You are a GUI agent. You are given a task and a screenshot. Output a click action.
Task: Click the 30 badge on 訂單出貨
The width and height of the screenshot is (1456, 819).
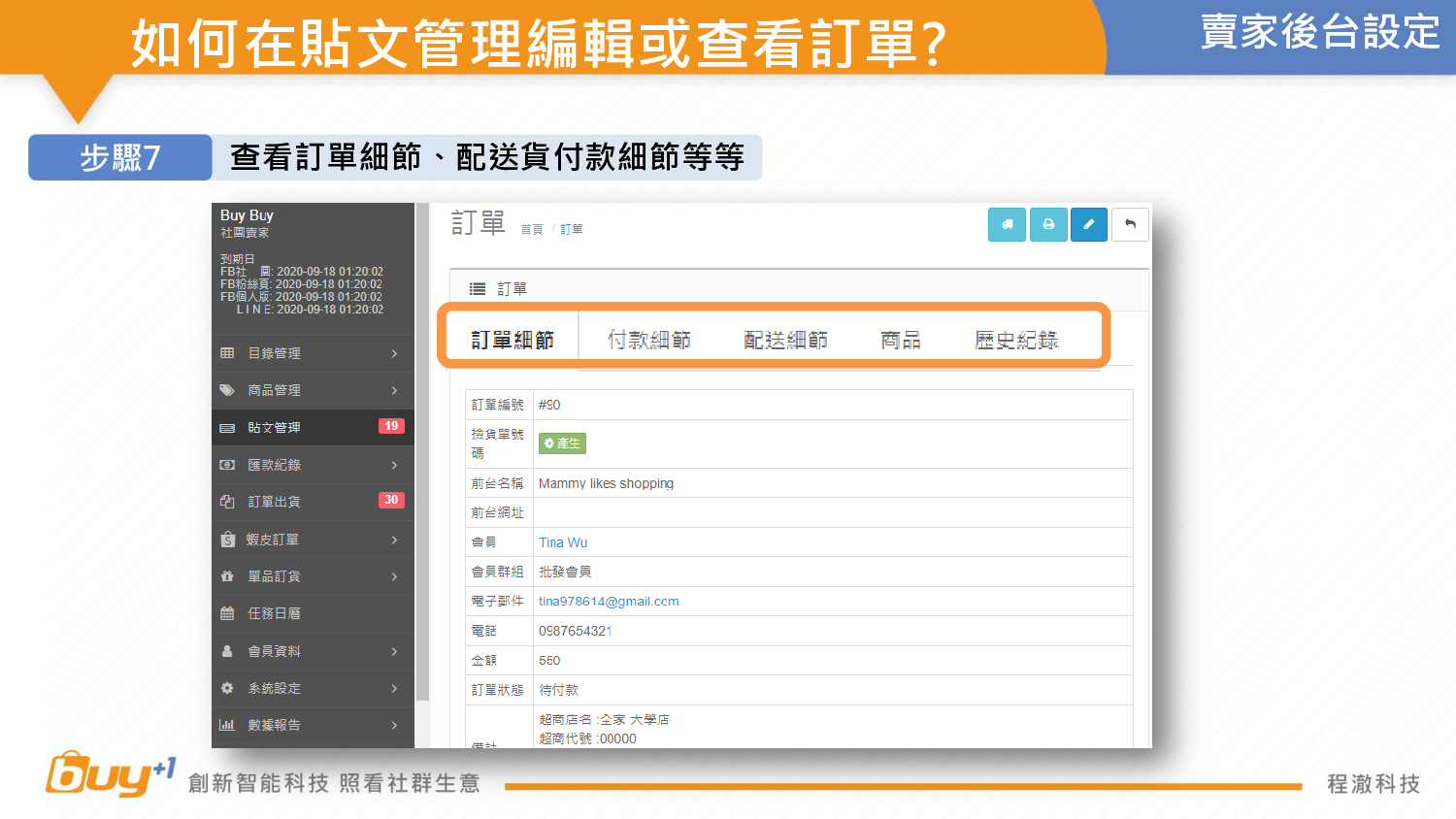(391, 501)
